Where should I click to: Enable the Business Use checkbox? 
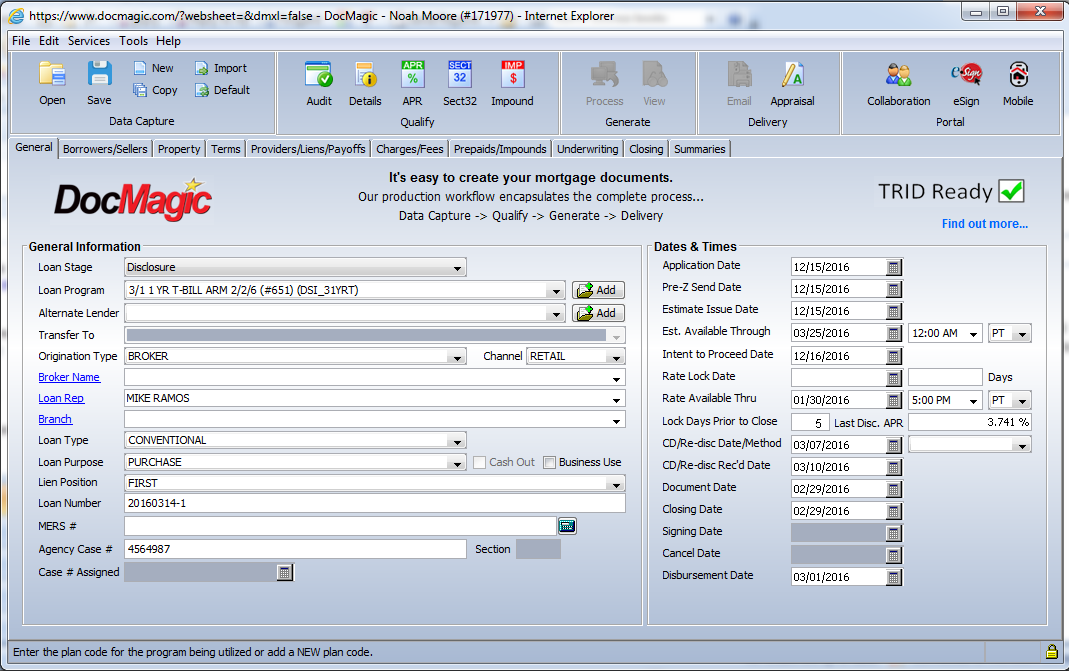tap(549, 462)
